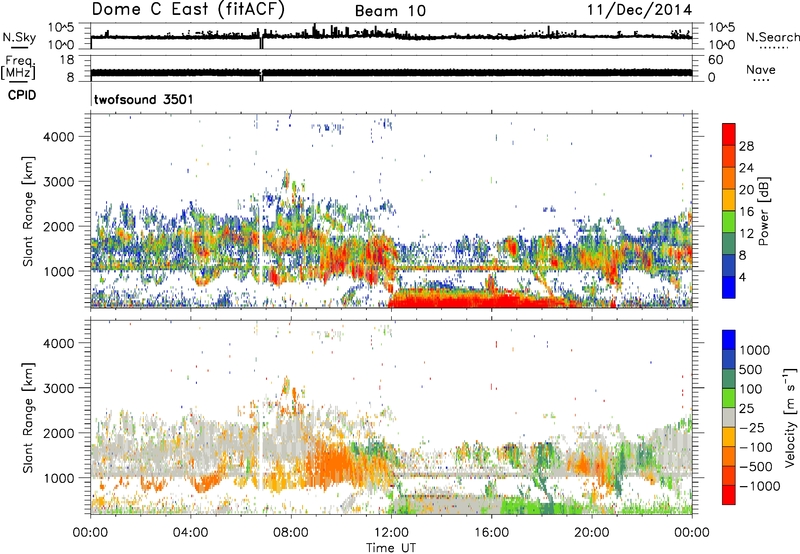
Task: Click the "4000" tick on the power panel axis
Action: coord(59,137)
